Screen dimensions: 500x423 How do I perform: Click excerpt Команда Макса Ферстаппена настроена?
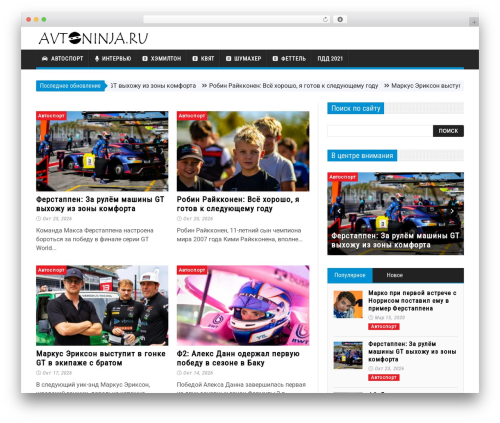[94, 239]
